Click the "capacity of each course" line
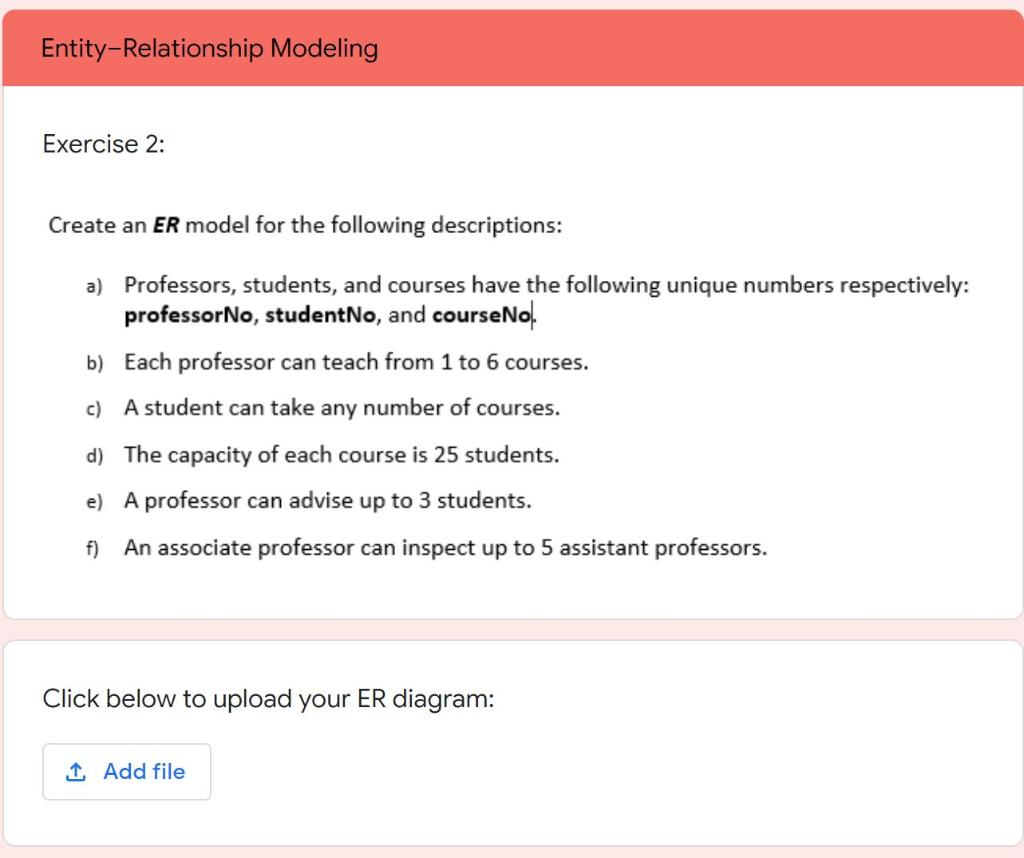The height and width of the screenshot is (858, 1024). [x=341, y=455]
